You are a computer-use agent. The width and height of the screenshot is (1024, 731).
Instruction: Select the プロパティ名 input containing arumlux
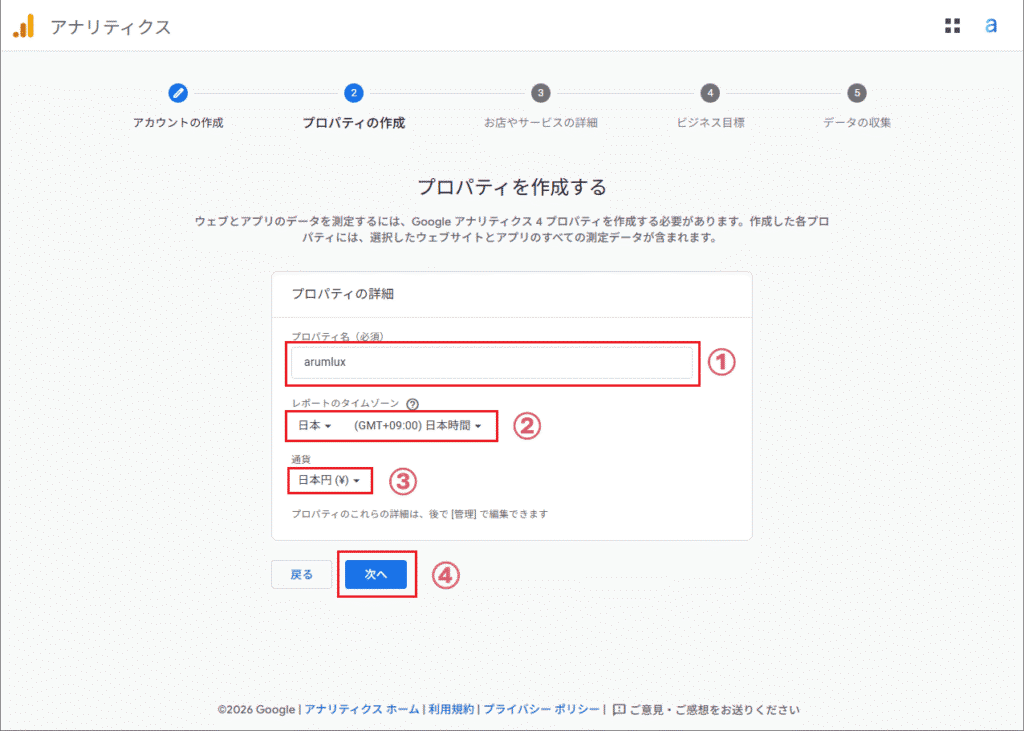pos(492,363)
